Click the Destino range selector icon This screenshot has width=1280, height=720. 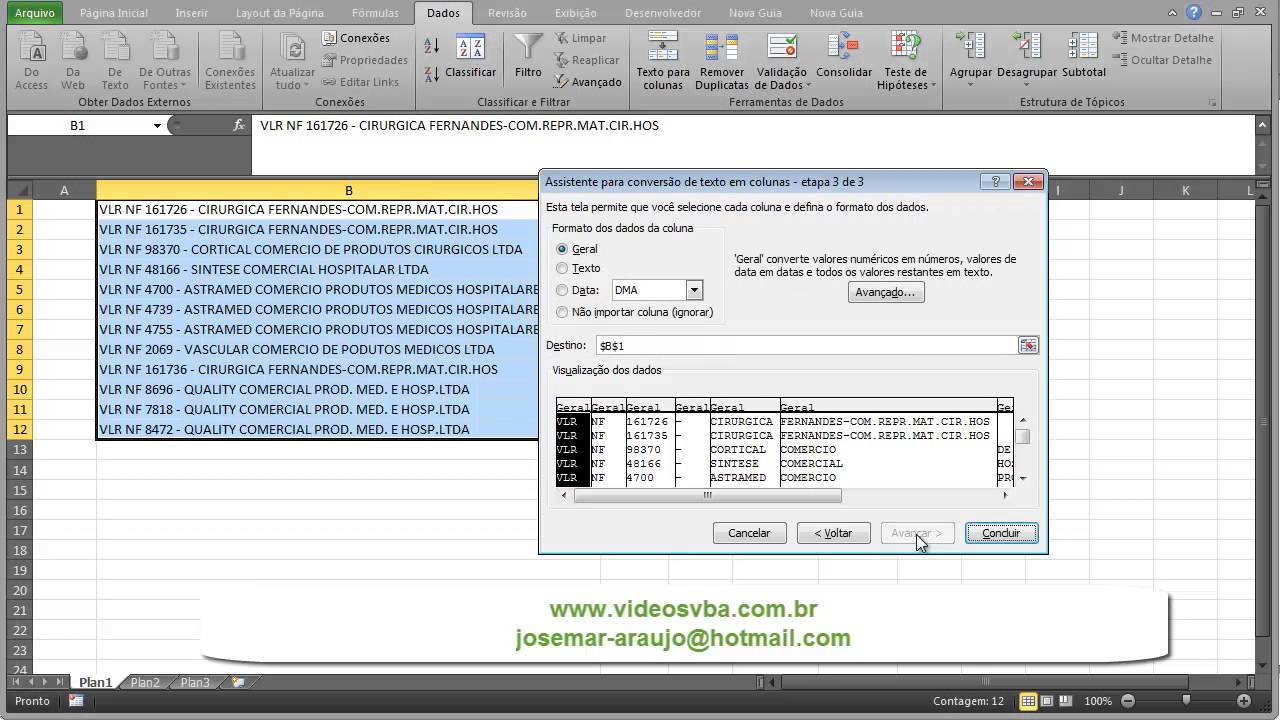click(x=1028, y=345)
